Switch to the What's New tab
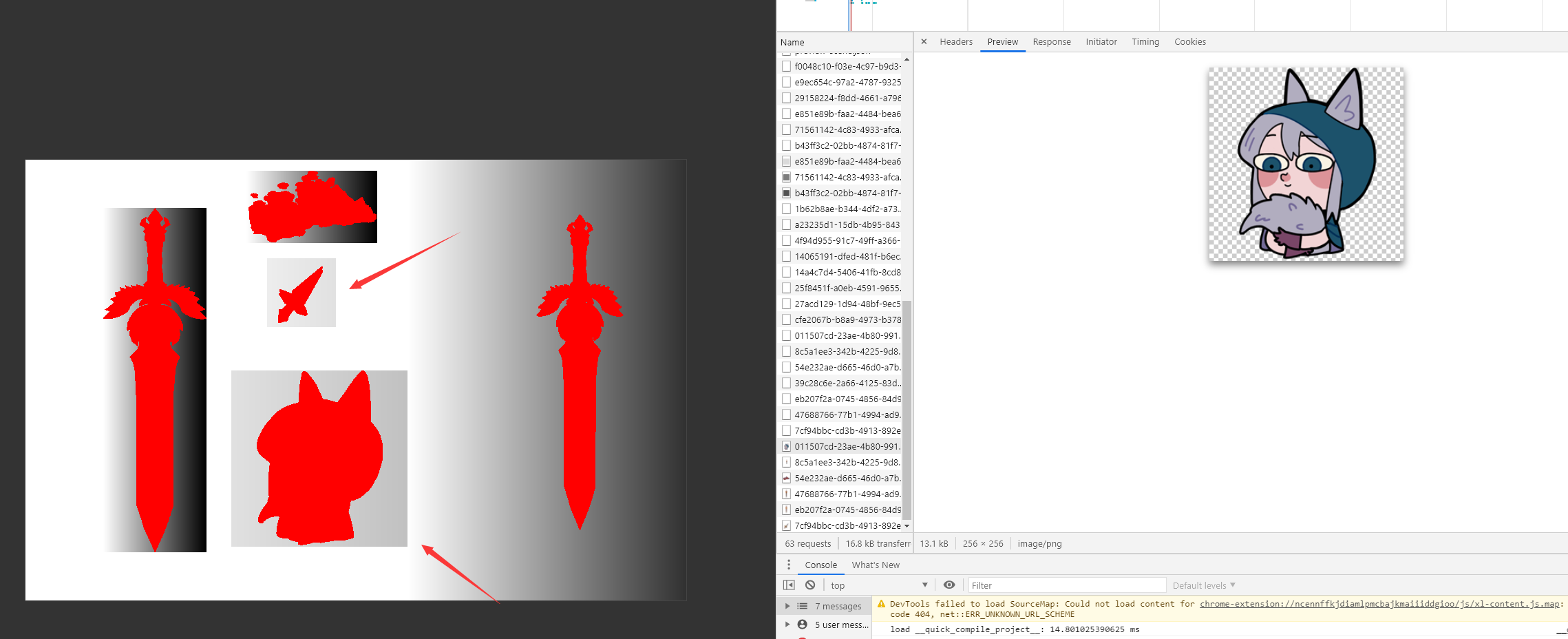1568x639 pixels. pyautogui.click(x=876, y=565)
